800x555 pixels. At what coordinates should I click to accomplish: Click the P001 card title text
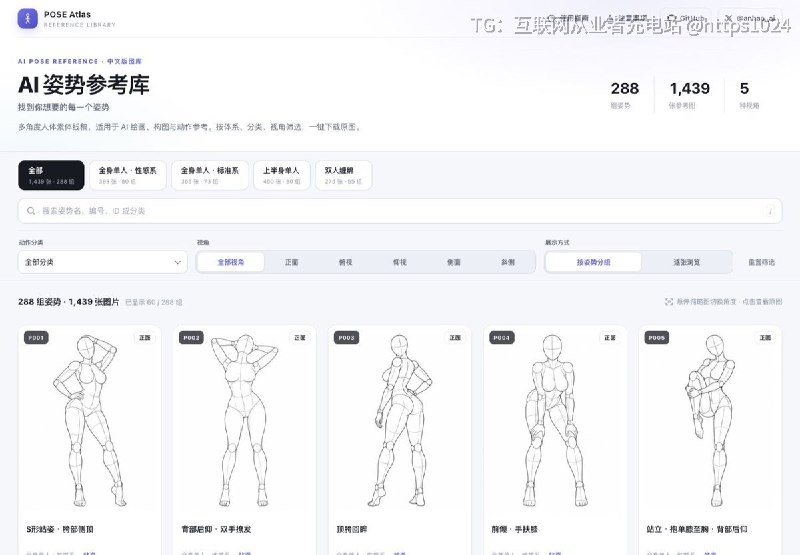(x=60, y=529)
